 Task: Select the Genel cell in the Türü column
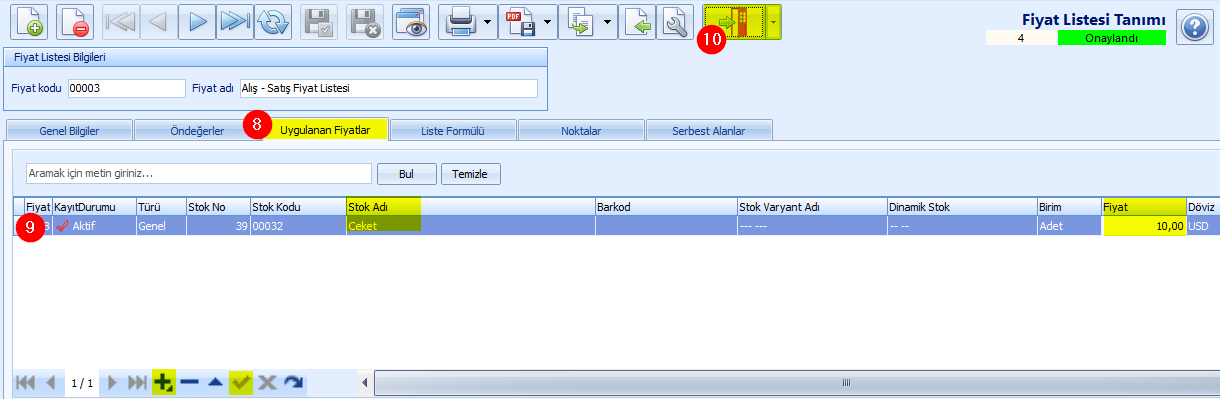click(160, 226)
